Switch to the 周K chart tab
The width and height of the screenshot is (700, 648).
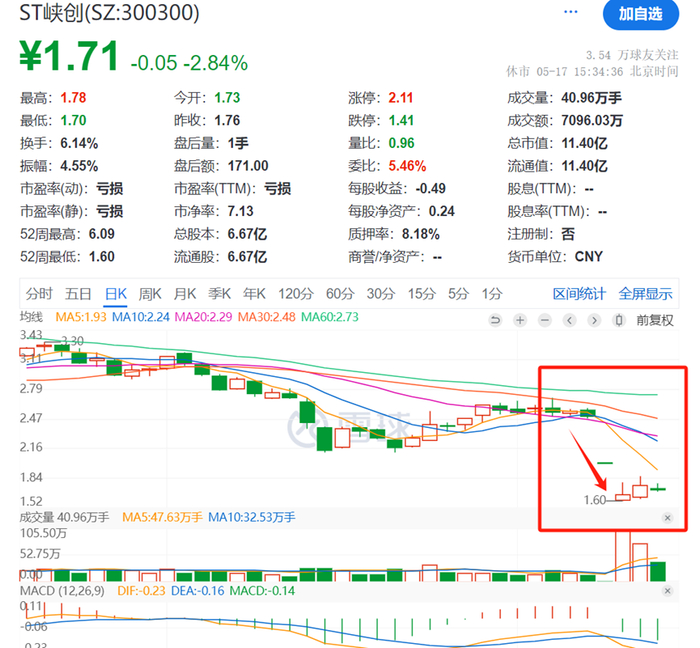[x=150, y=294]
